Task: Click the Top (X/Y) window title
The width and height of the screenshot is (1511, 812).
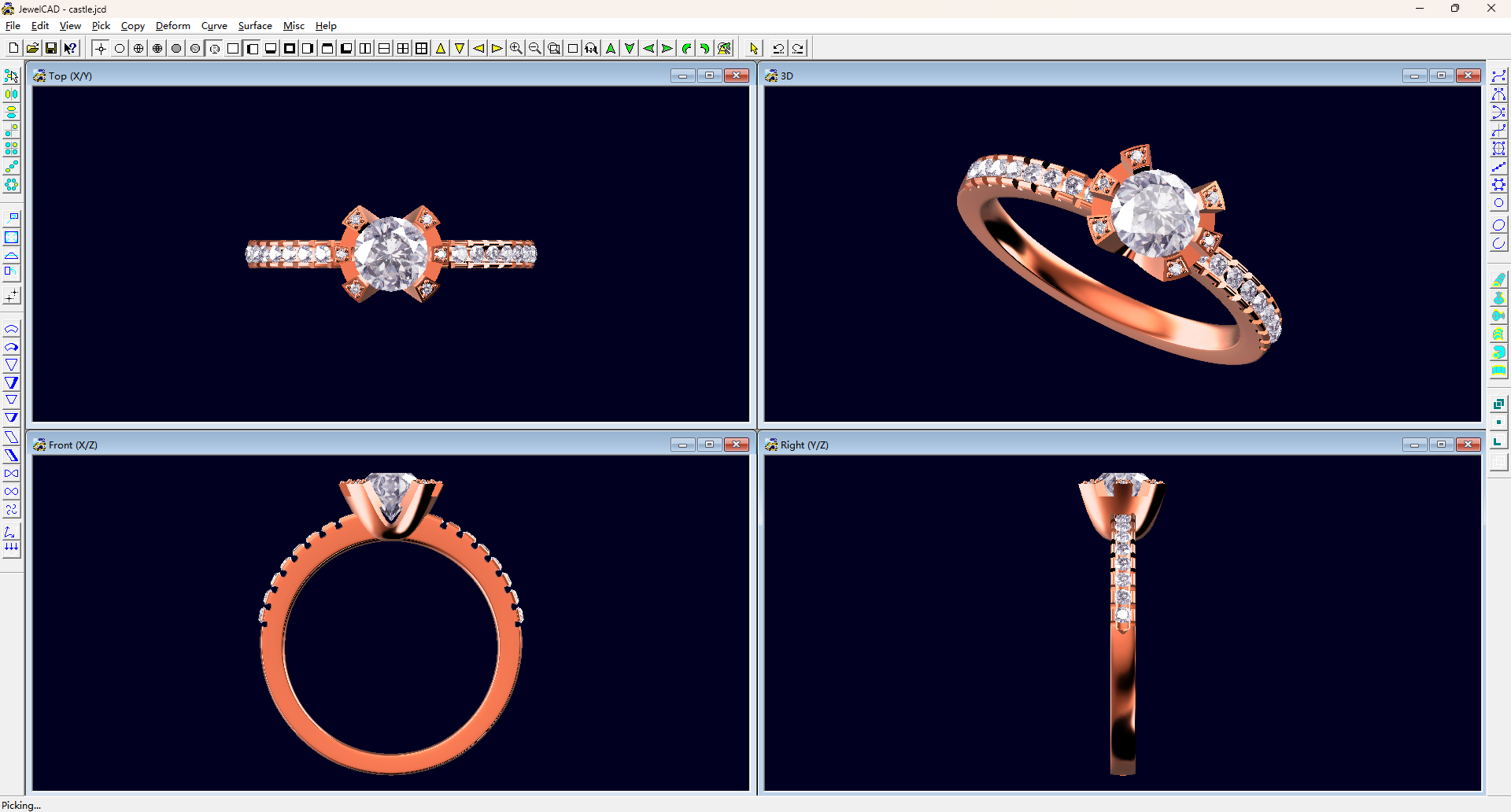Action: [70, 76]
